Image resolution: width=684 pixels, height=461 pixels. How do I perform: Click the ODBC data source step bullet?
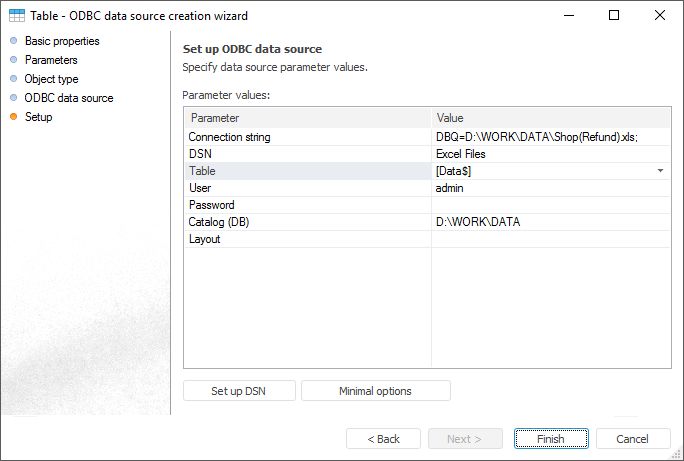14,98
